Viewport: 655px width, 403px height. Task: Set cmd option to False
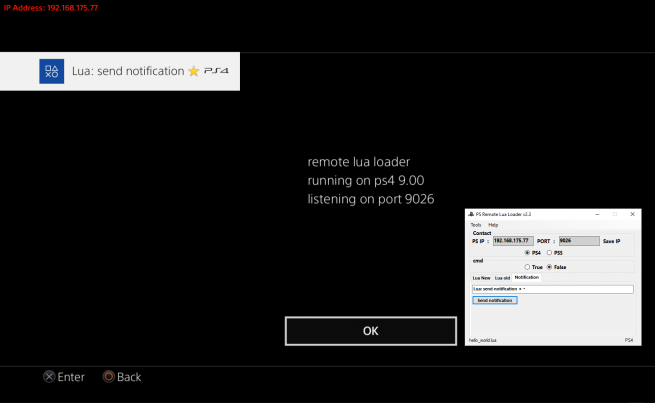pos(549,267)
